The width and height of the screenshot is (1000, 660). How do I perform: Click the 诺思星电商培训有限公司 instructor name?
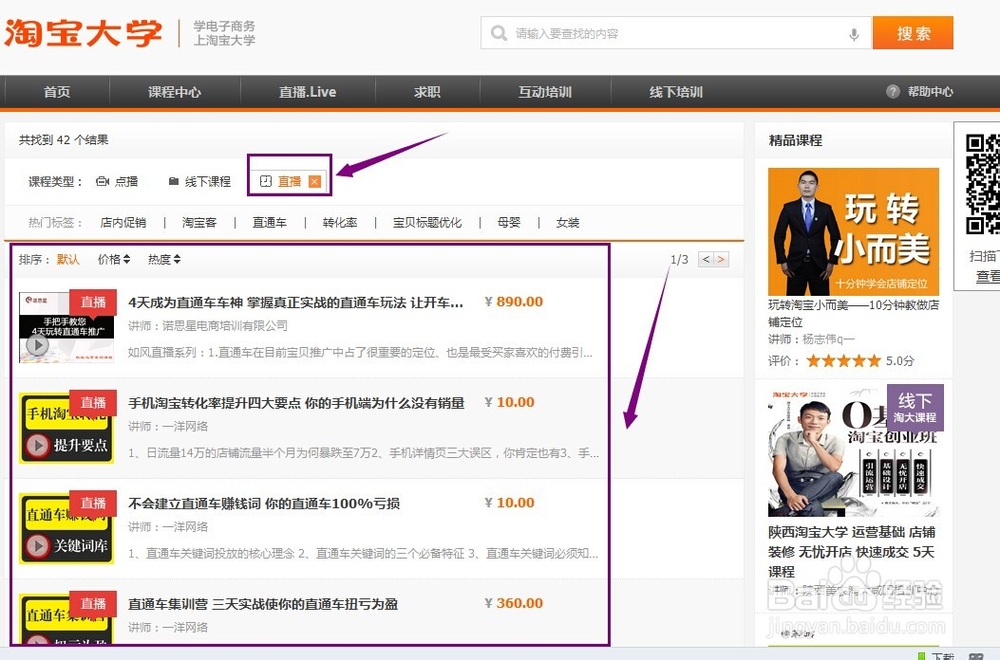pyautogui.click(x=225, y=326)
